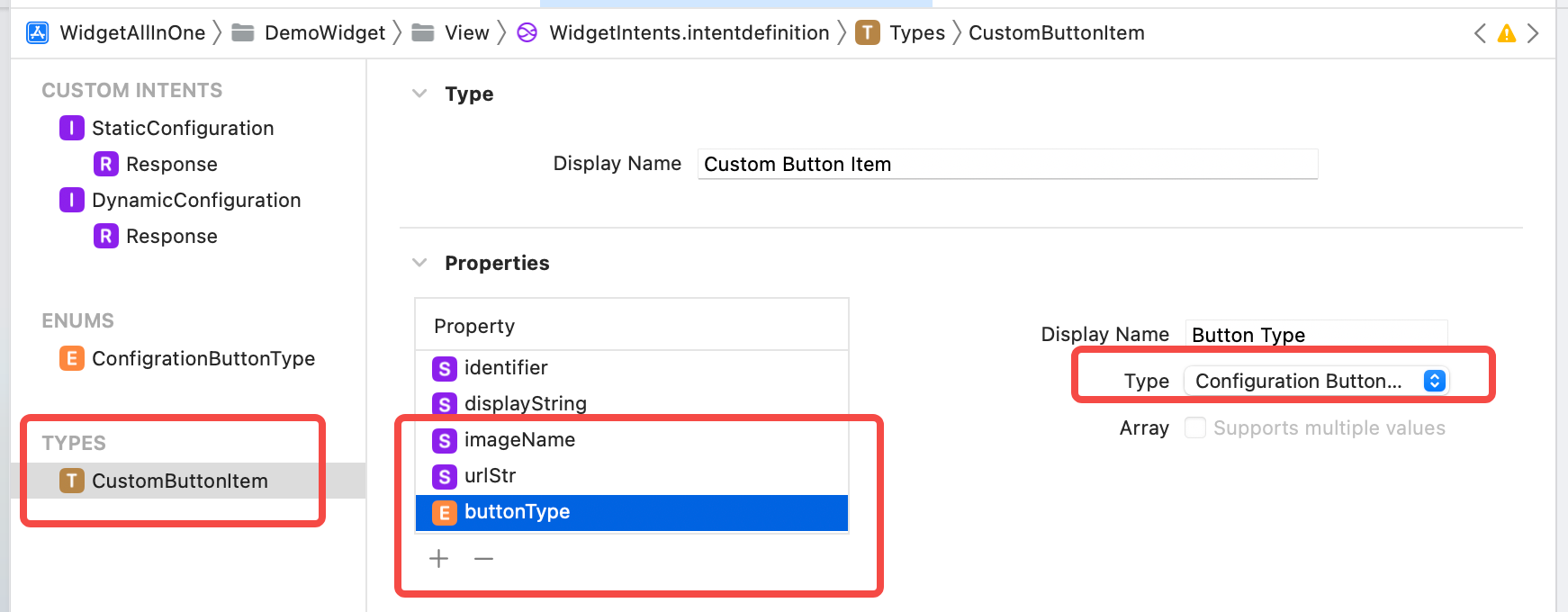Viewport: 1568px width, 612px height.
Task: Click the WidgetIntents.intentdefinition file icon
Action: pos(527,33)
